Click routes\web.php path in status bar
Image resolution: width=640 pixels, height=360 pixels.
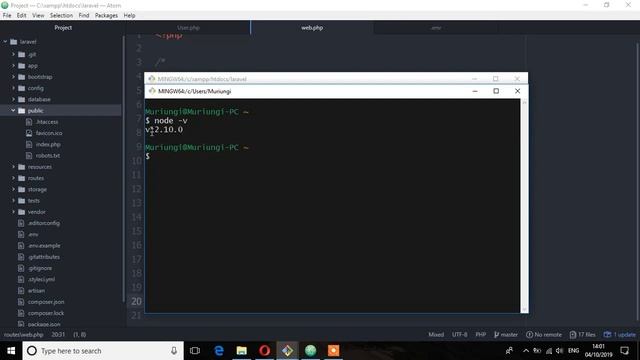(x=23, y=335)
